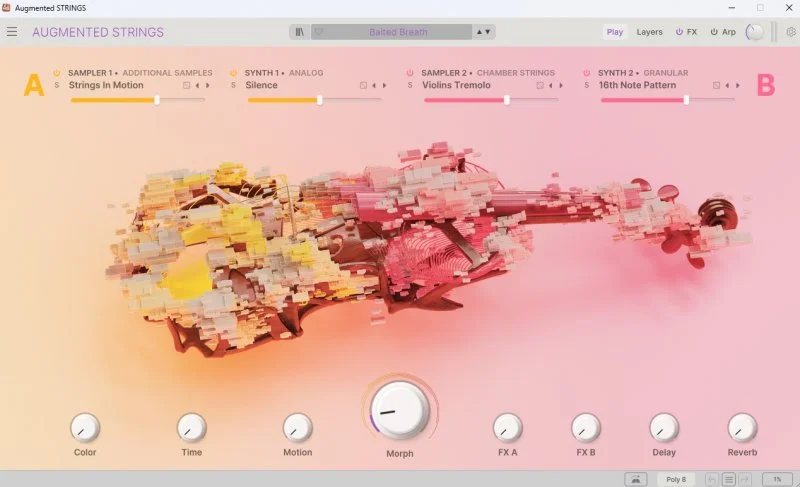
Task: Switch to the Play tab
Action: 614,32
